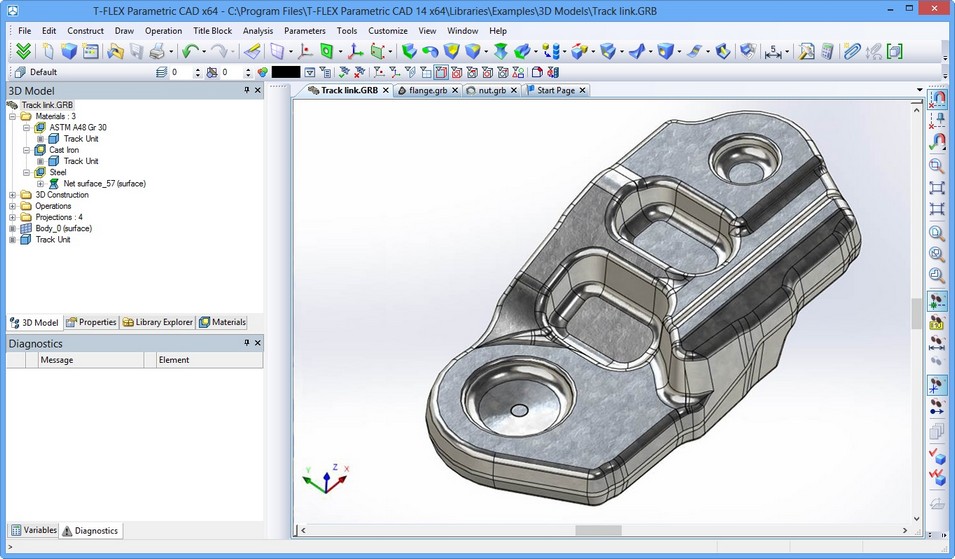This screenshot has width=955, height=559.
Task: Toggle the magnet snap icon in right toolbar
Action: click(x=937, y=100)
